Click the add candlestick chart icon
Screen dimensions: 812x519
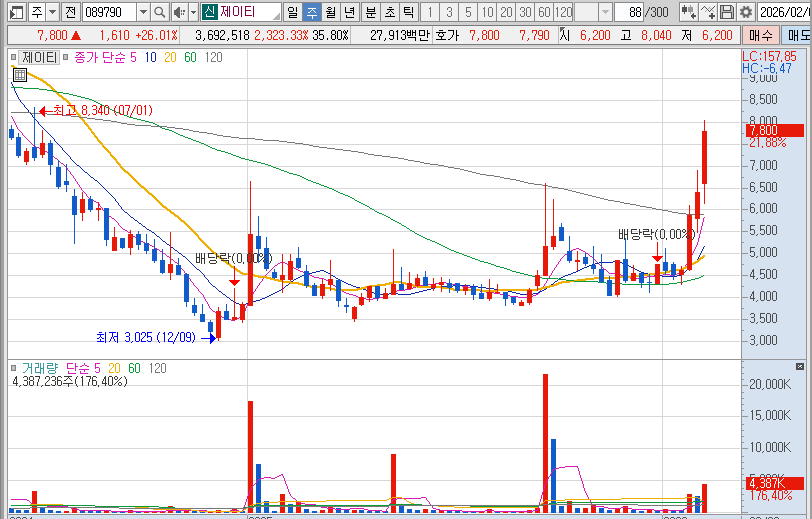point(688,11)
